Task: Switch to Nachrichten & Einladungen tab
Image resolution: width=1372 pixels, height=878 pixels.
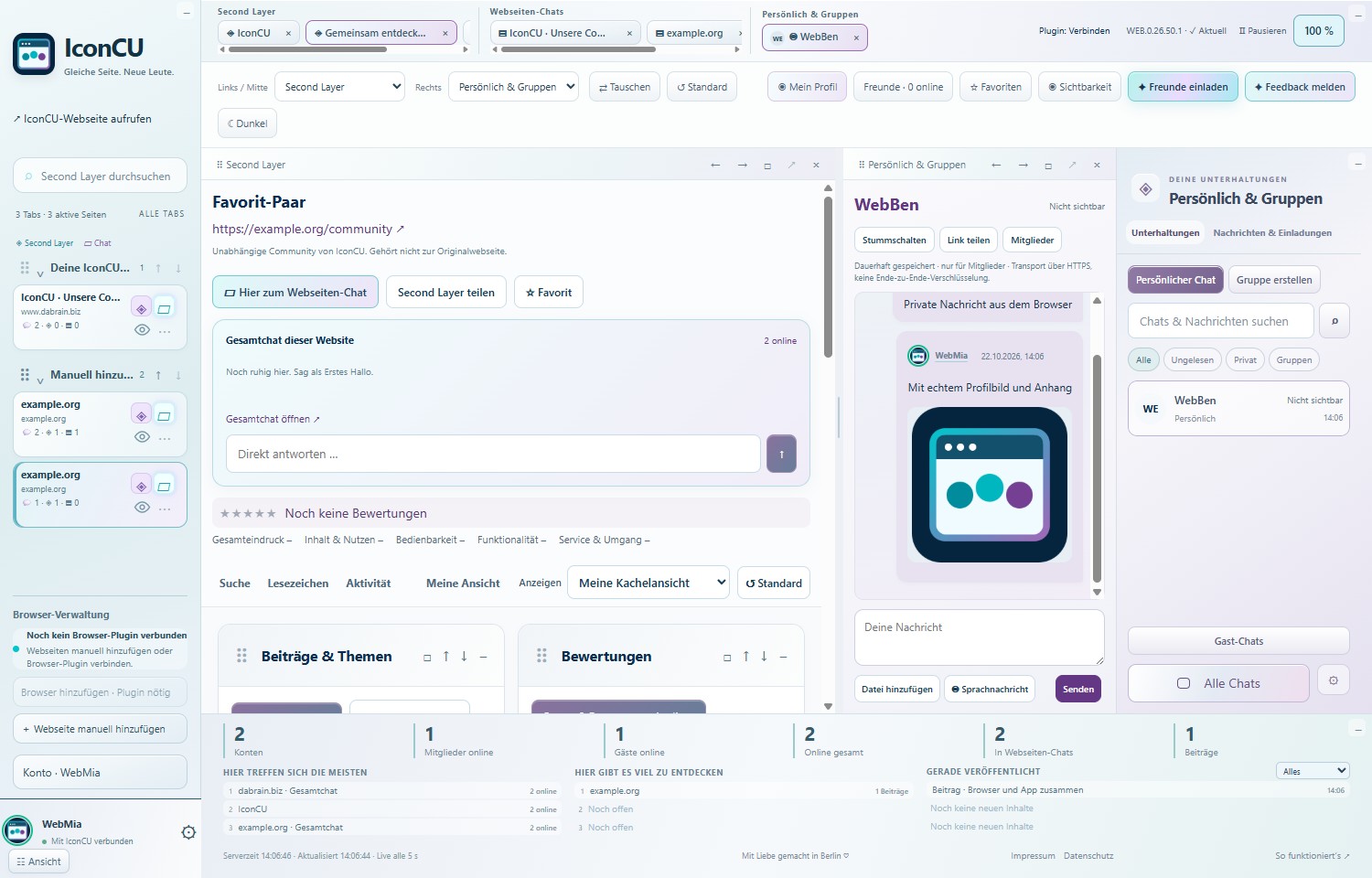Action: coord(1272,233)
